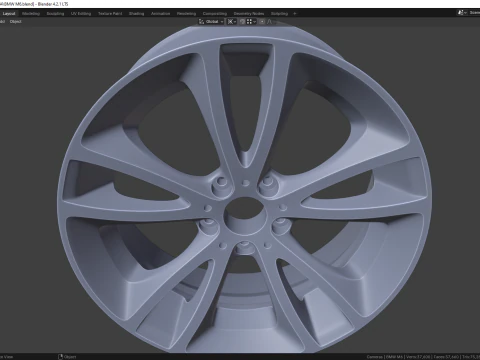
Task: Open the proportional editing falloff curve
Action: (271, 22)
